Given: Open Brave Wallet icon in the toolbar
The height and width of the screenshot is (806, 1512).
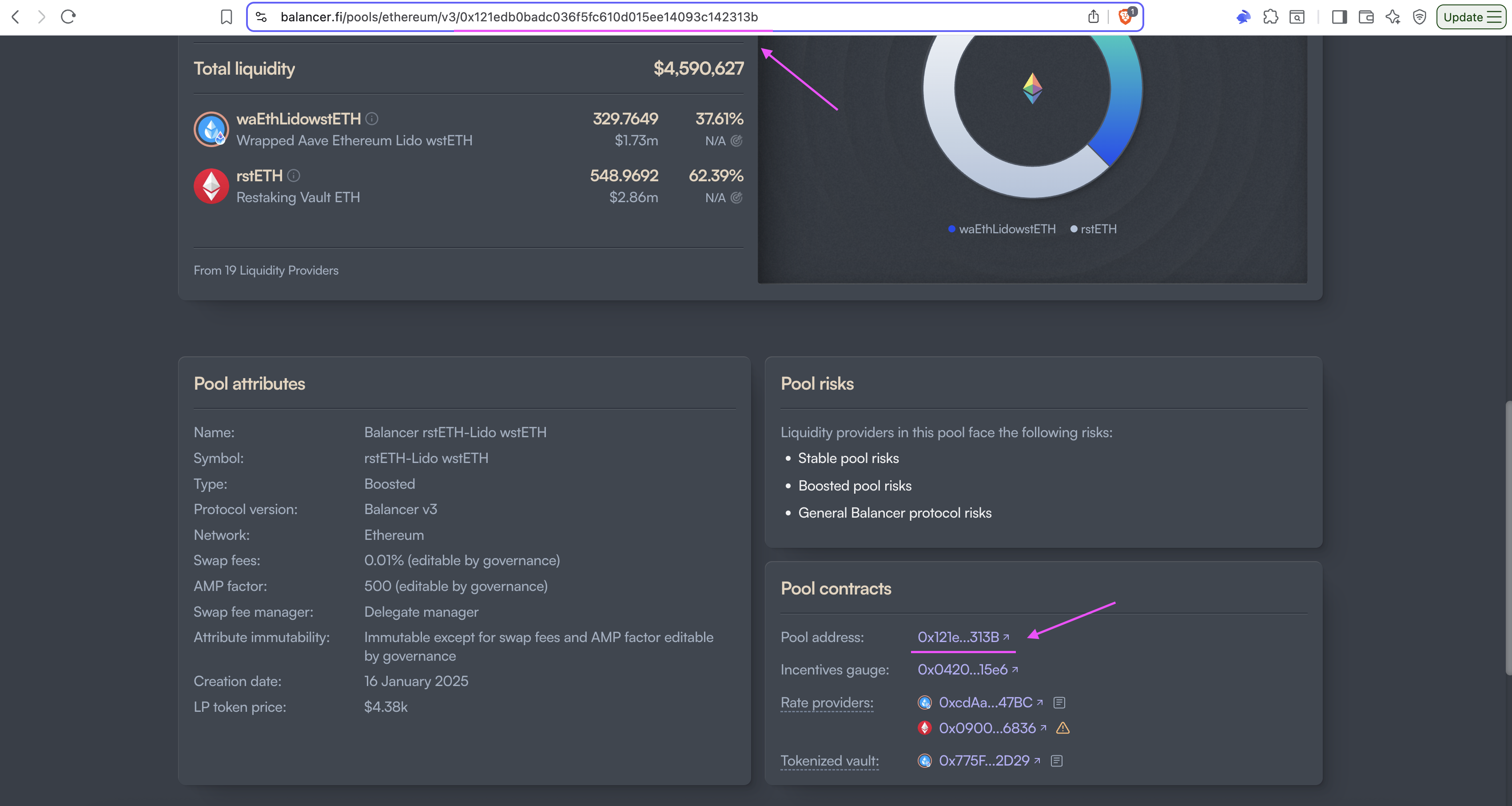Looking at the screenshot, I should [x=1366, y=17].
